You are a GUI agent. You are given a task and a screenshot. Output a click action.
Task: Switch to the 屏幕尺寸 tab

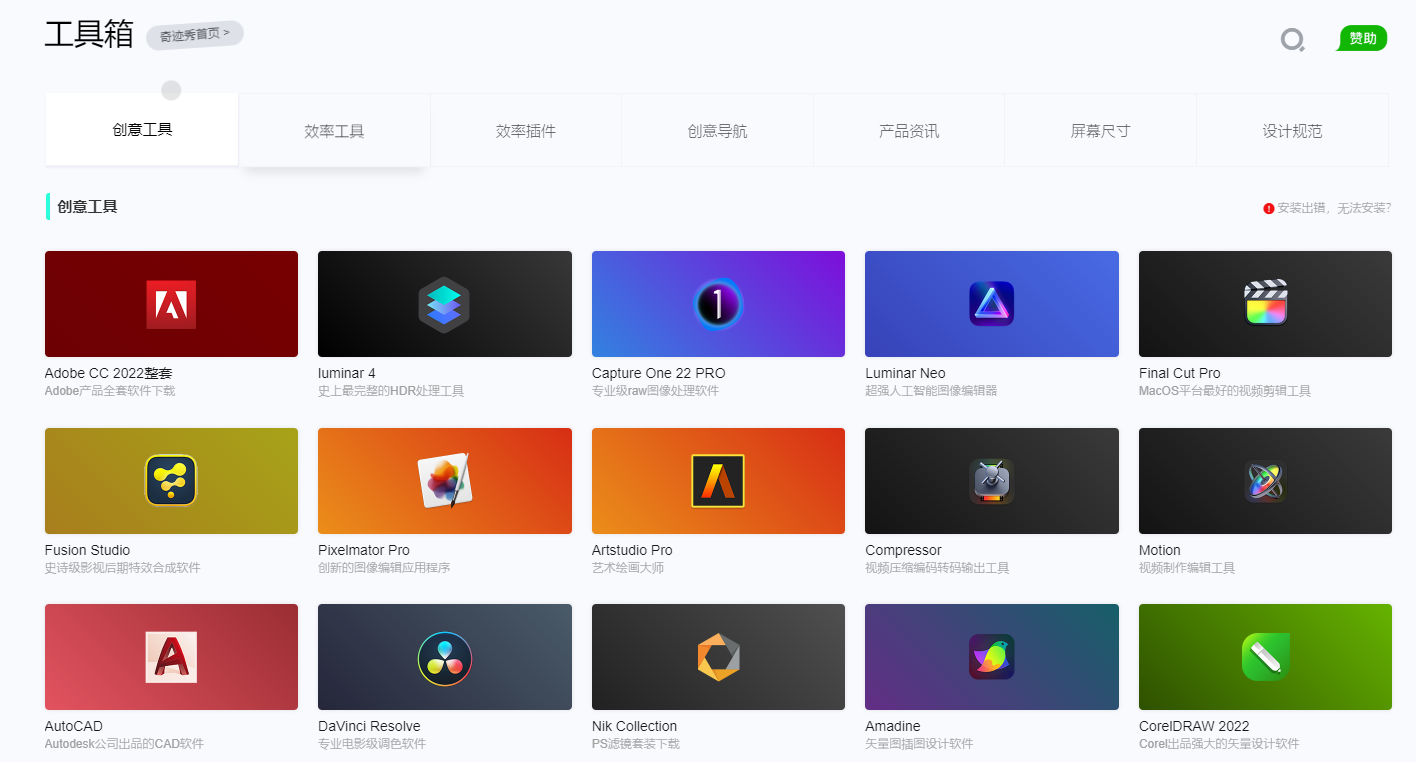tap(1100, 131)
